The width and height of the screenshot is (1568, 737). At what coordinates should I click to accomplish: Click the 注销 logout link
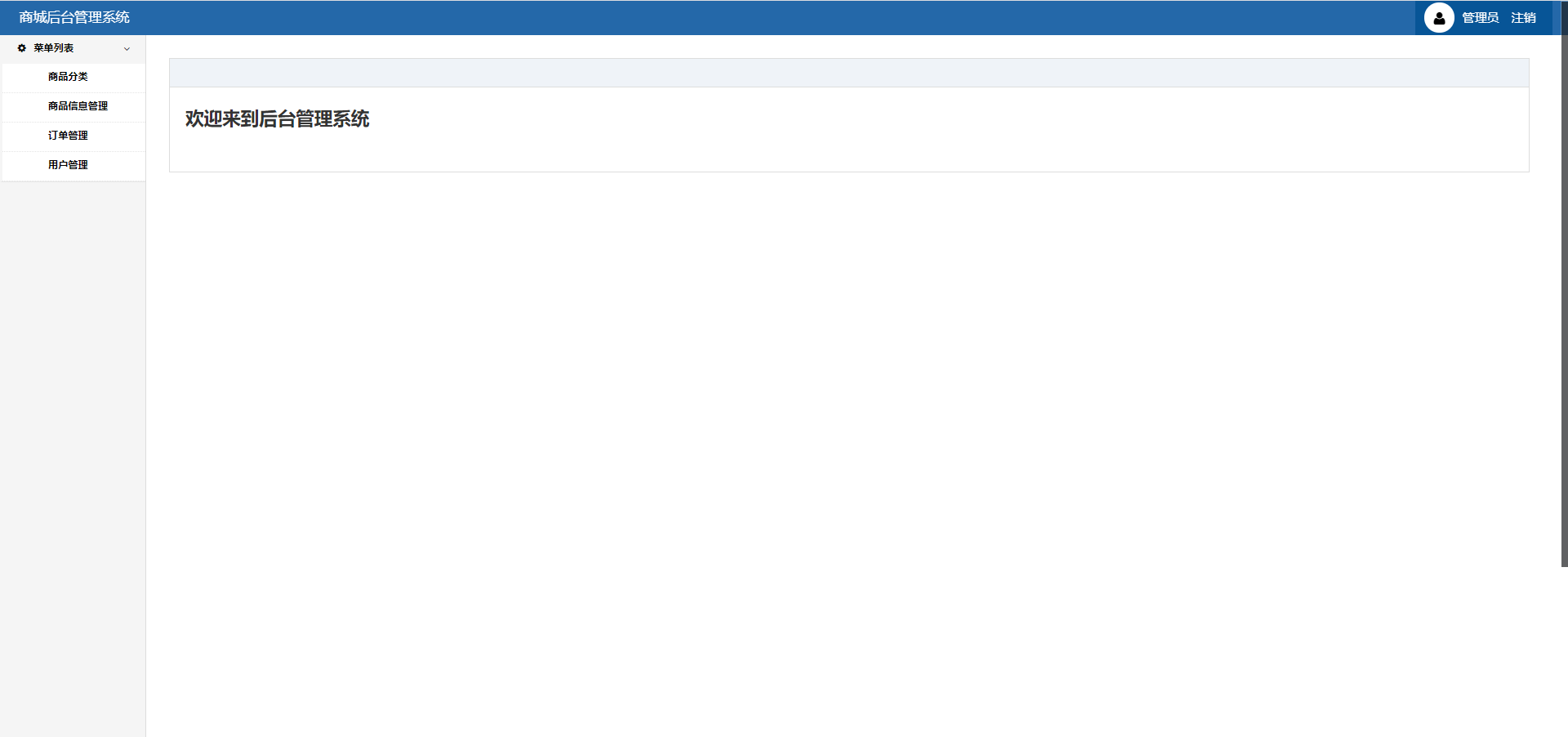[x=1523, y=18]
